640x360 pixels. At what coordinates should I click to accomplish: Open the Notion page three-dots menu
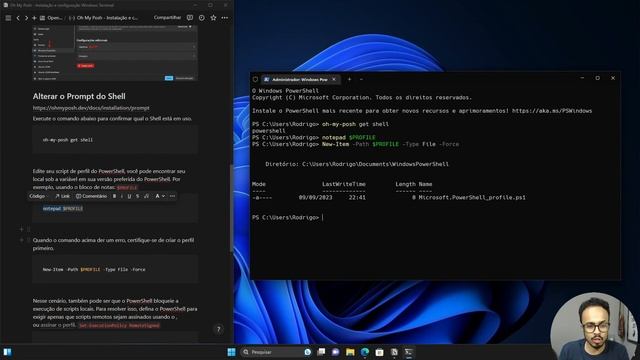click(225, 18)
